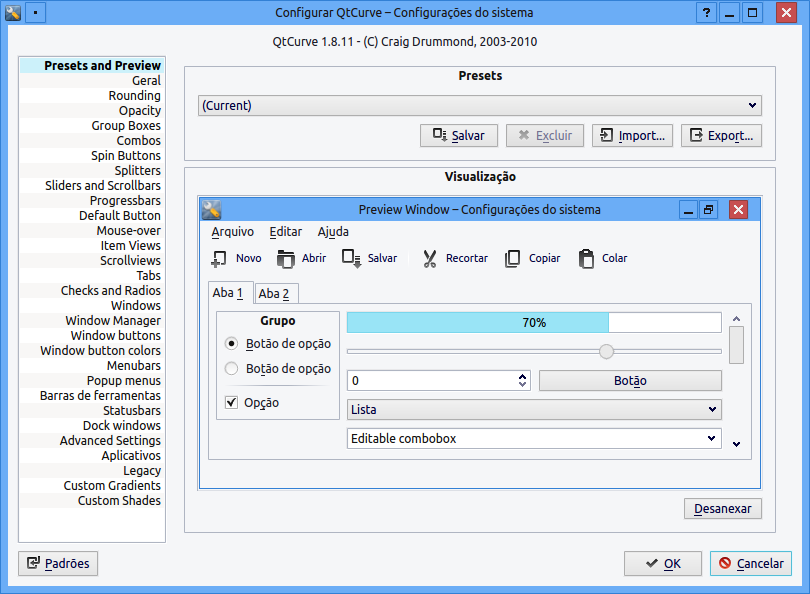Select Window button colors entry

(92, 350)
